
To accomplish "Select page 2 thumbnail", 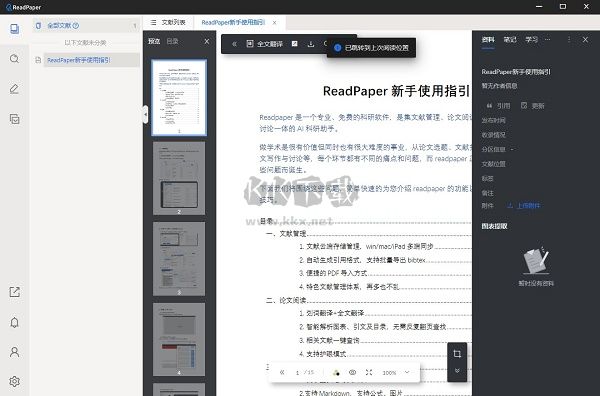I will point(179,178).
